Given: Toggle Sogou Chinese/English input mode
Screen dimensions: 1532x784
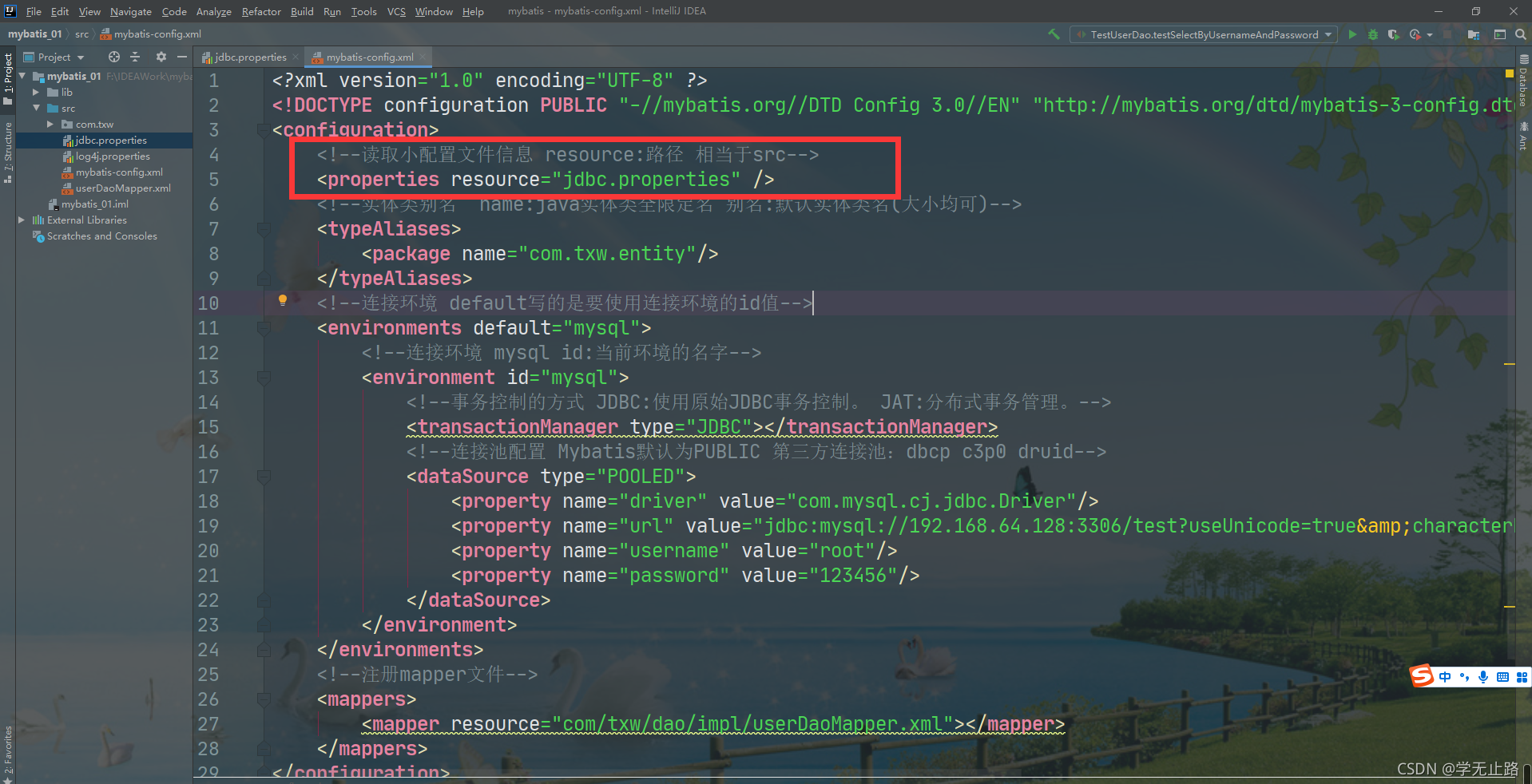Looking at the screenshot, I should pos(1445,677).
